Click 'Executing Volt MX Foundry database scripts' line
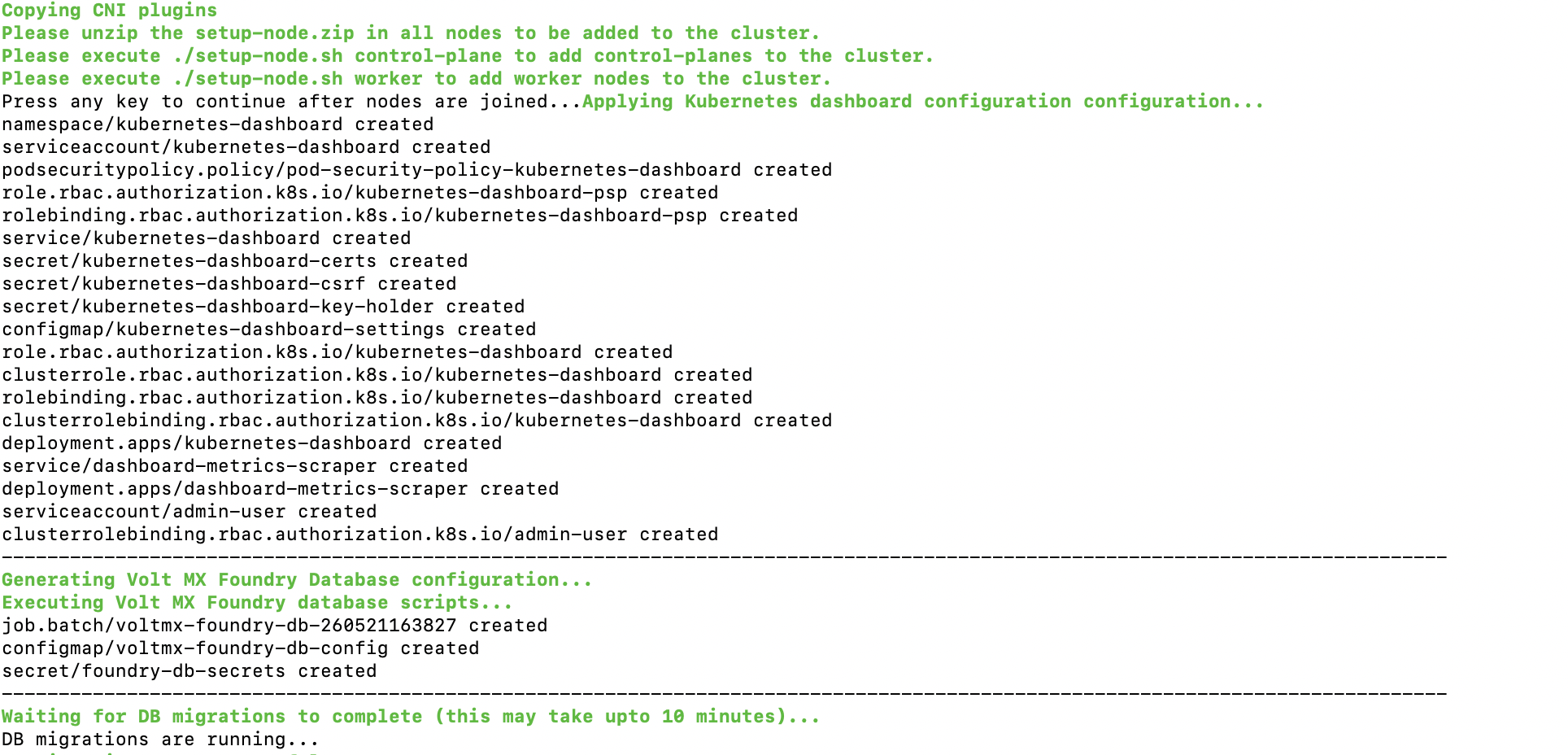1568x755 pixels. [256, 603]
